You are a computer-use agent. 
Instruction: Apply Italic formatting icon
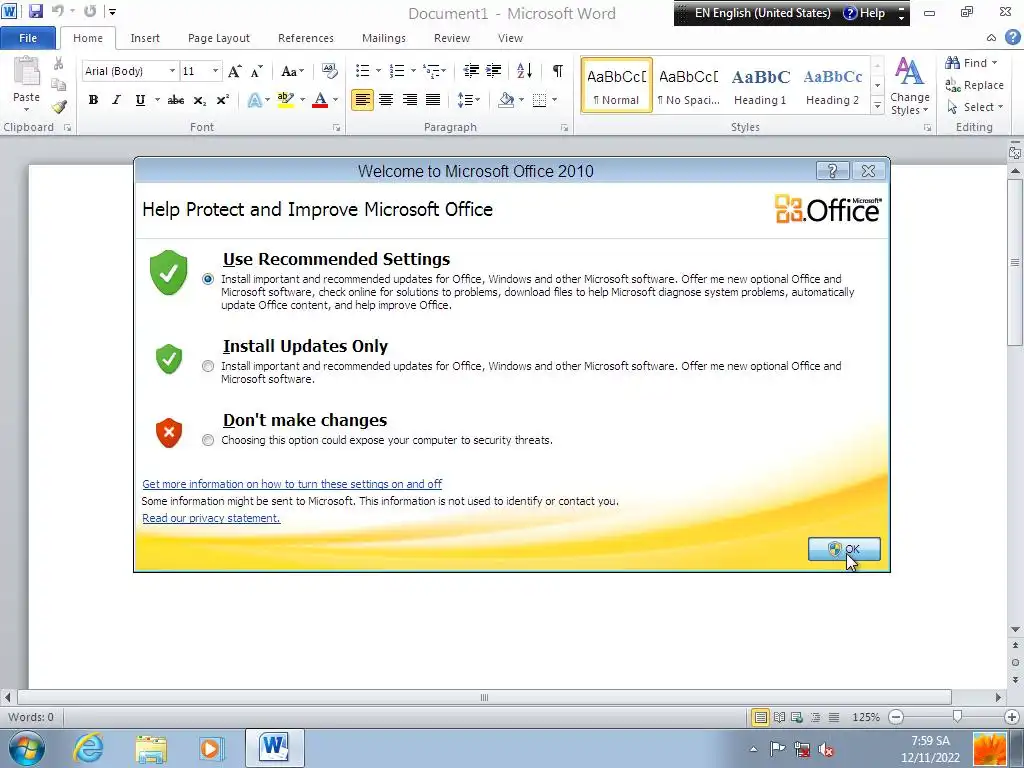click(116, 100)
